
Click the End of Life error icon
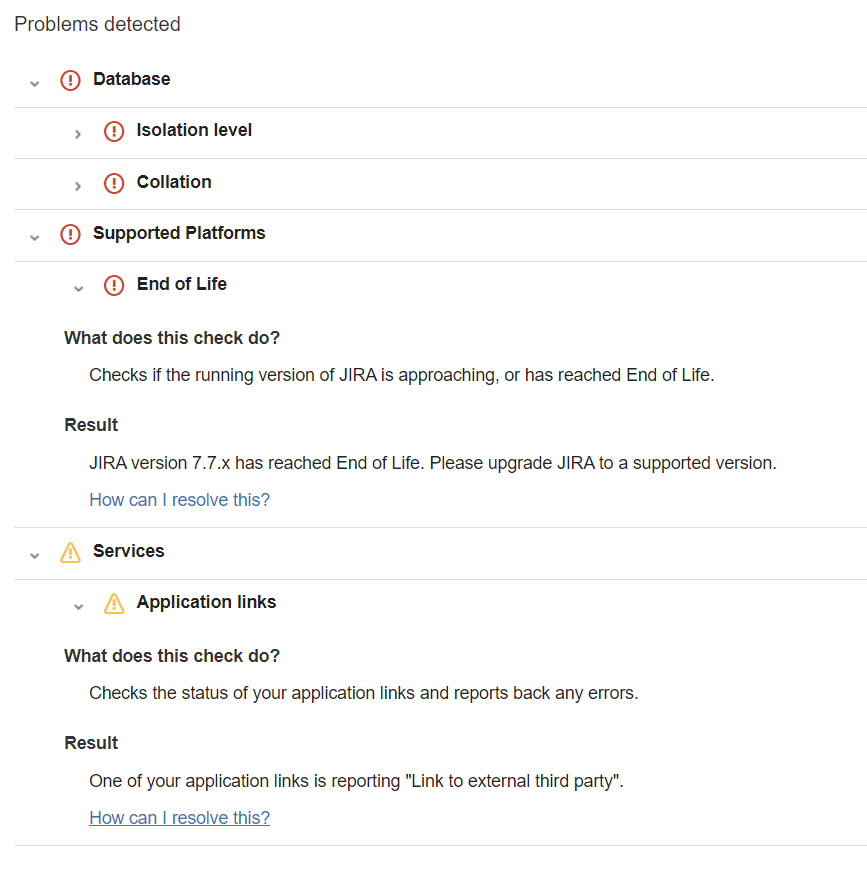point(114,285)
